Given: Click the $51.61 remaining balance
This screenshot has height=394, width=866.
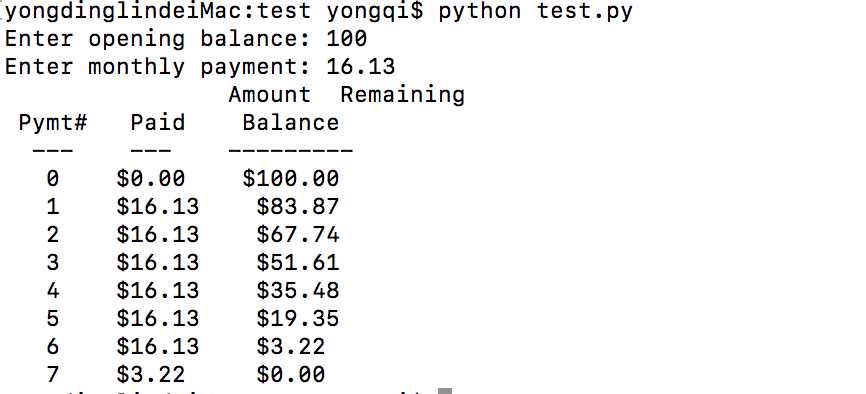Looking at the screenshot, I should [297, 262].
